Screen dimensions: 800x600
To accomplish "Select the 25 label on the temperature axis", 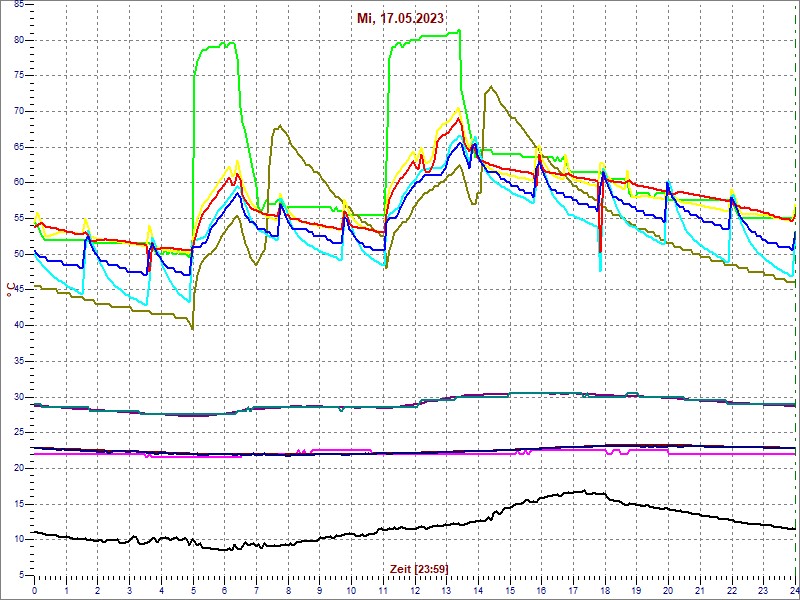I will click(x=18, y=433).
